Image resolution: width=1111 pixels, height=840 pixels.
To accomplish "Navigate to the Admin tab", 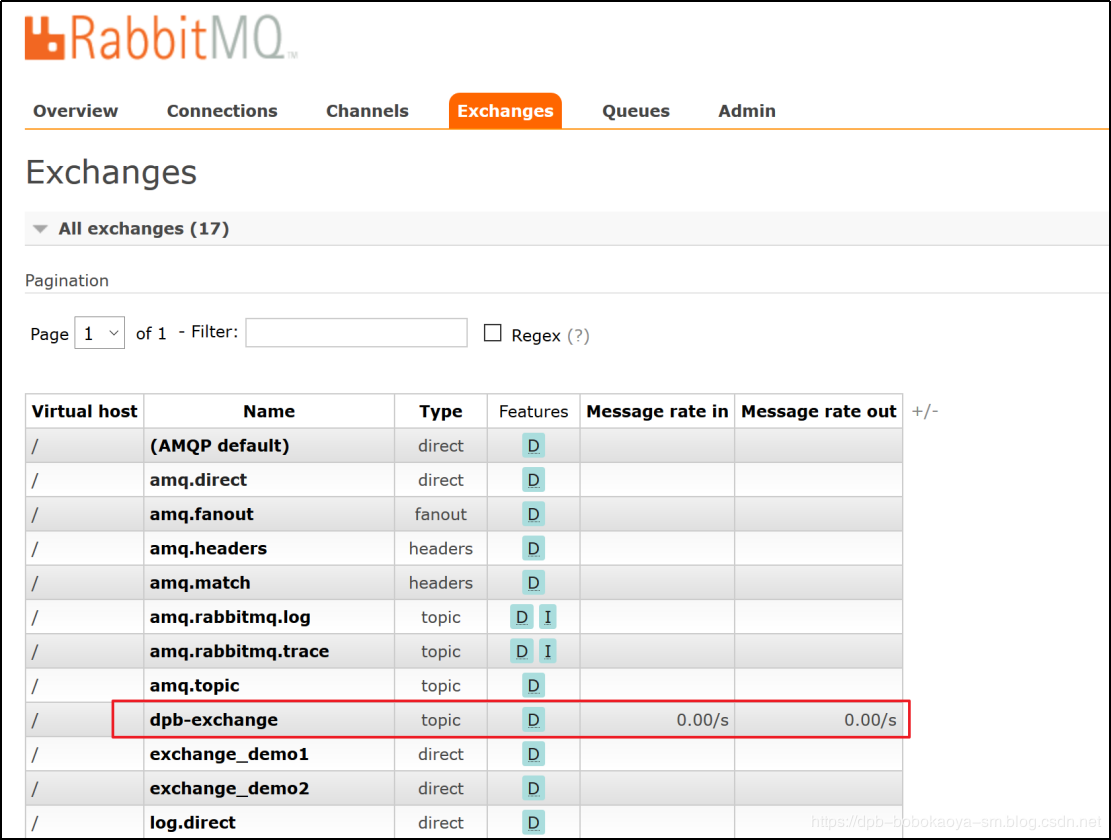I will pyautogui.click(x=747, y=111).
